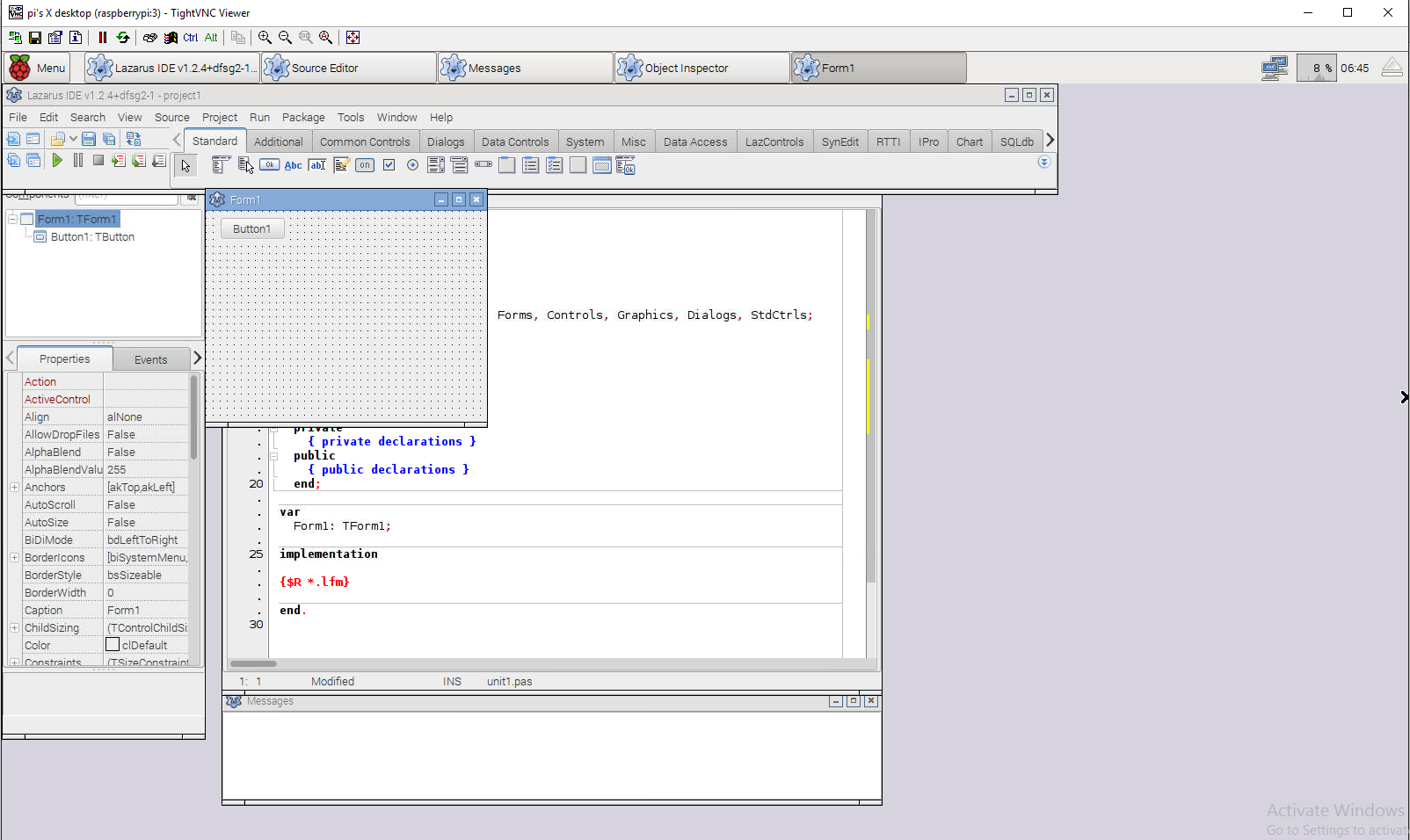1410x840 pixels.
Task: Select the TRadioGroup component icon
Action: tap(531, 165)
